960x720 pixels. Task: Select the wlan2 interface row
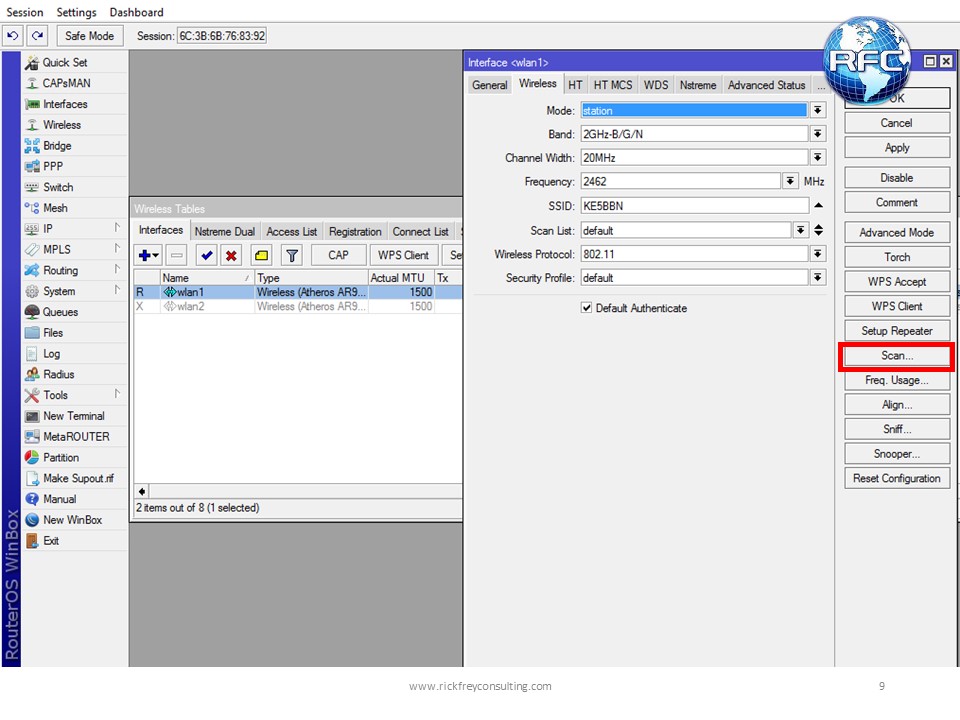tap(298, 306)
